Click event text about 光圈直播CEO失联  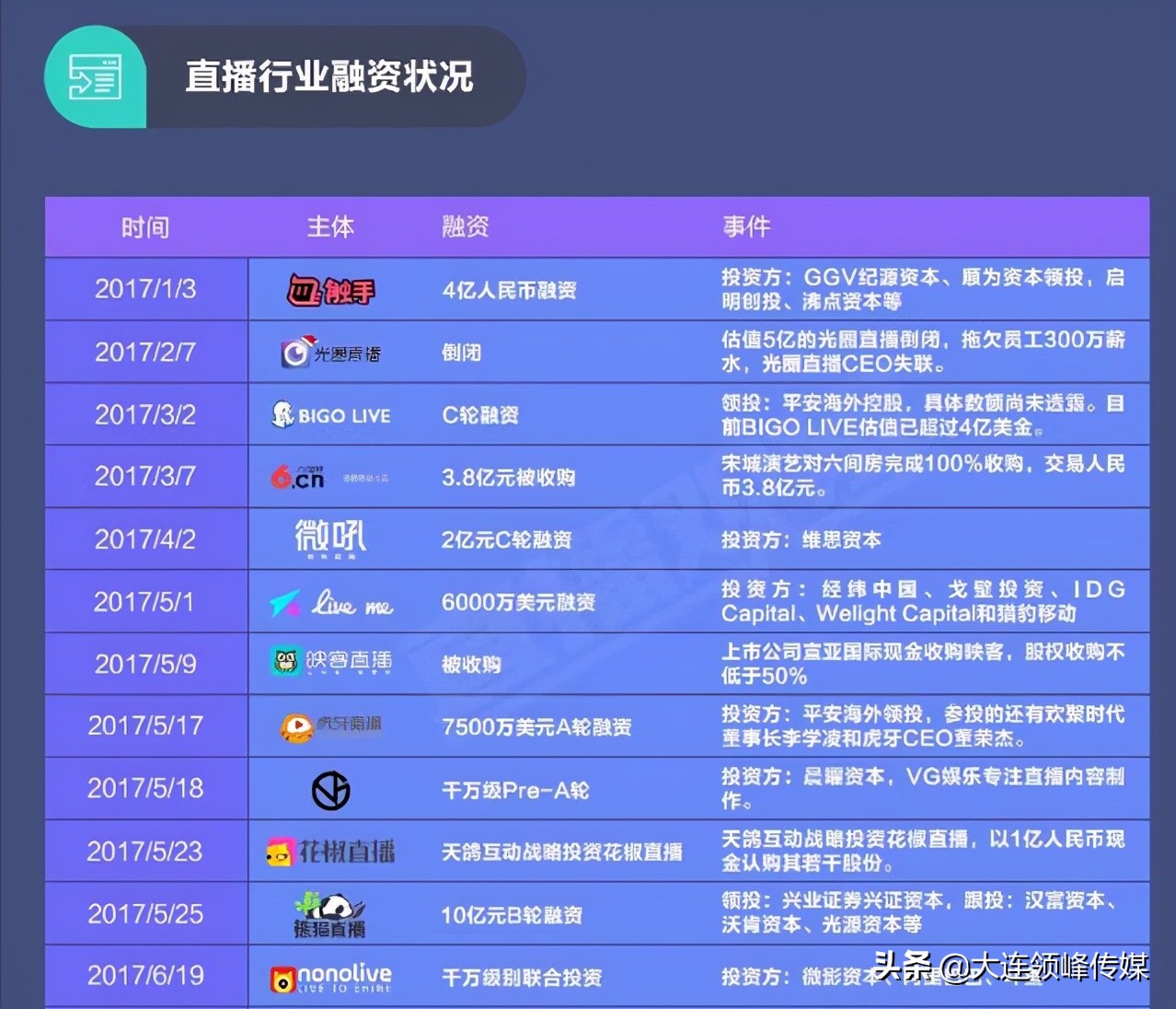(x=923, y=352)
